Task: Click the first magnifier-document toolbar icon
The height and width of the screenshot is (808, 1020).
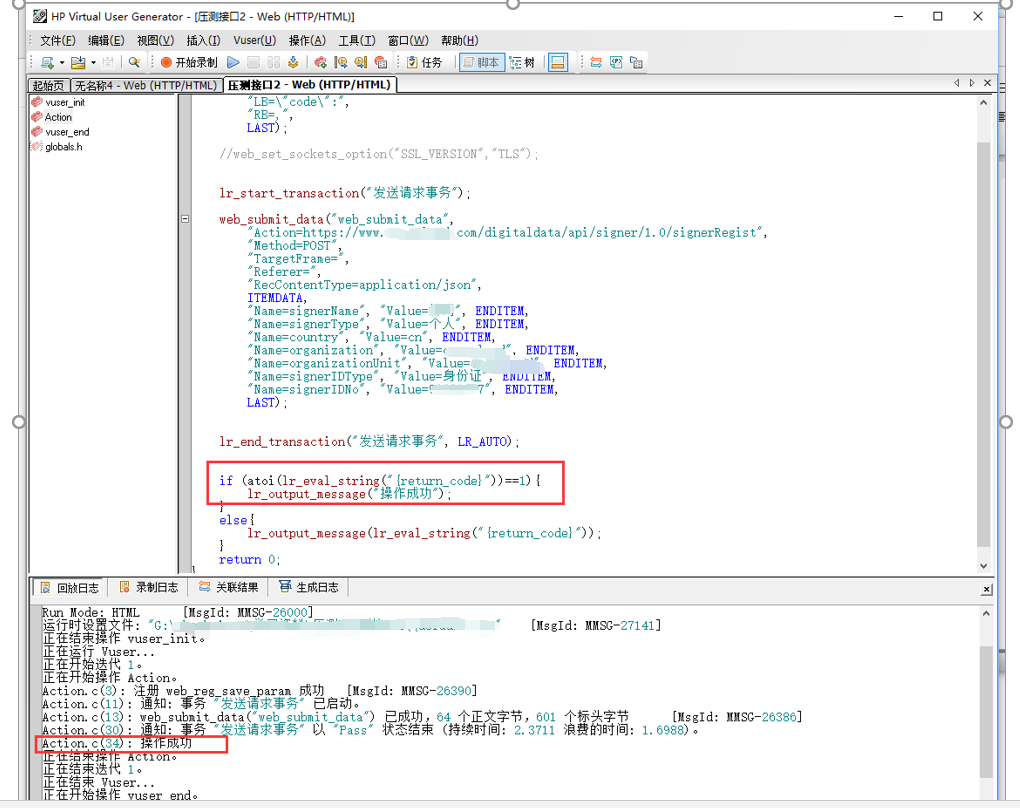Action: [x=341, y=62]
